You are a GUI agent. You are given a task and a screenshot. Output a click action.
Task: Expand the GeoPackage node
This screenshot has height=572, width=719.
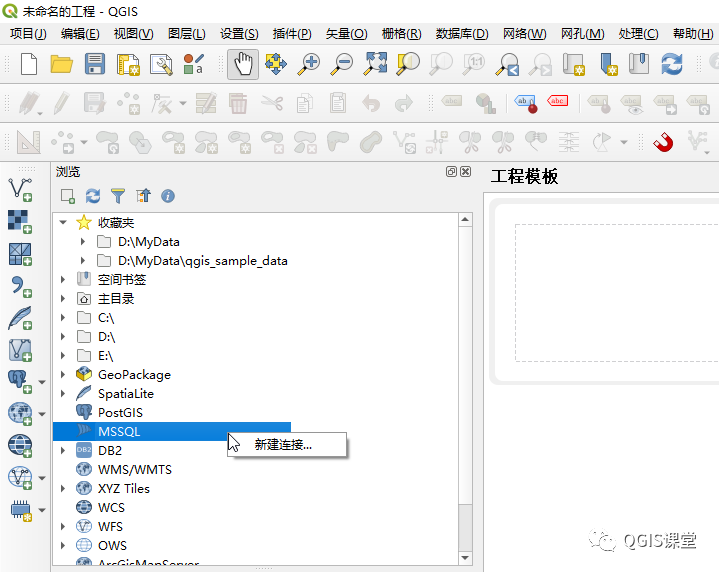click(x=63, y=374)
